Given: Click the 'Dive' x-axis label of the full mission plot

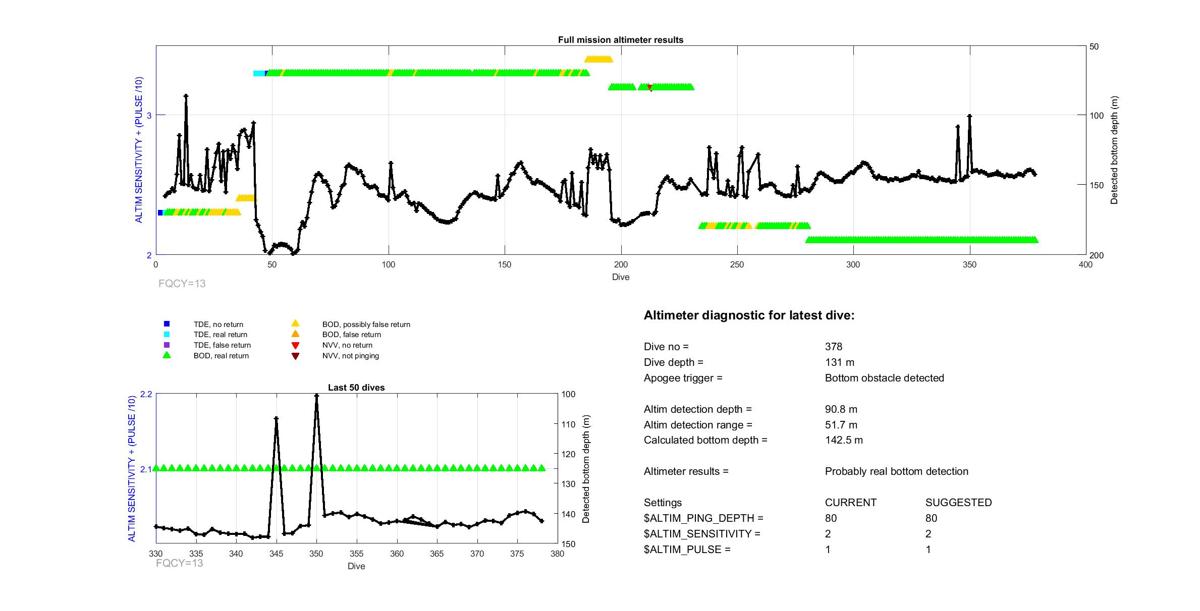Looking at the screenshot, I should (x=621, y=277).
